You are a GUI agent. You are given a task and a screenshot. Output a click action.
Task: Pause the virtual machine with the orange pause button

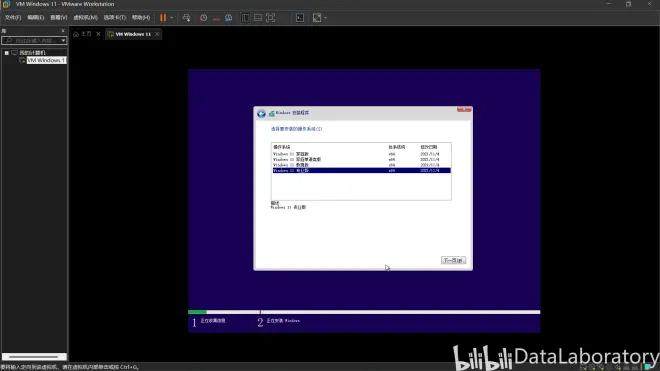tap(163, 18)
